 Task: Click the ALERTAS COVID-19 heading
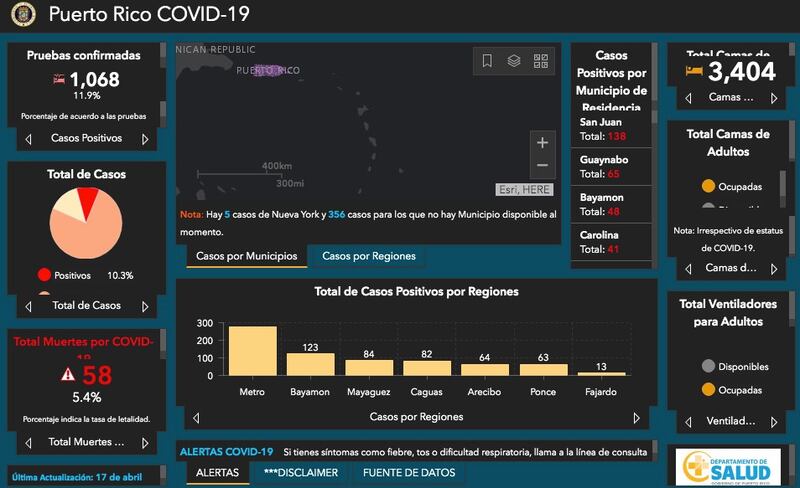coord(227,452)
